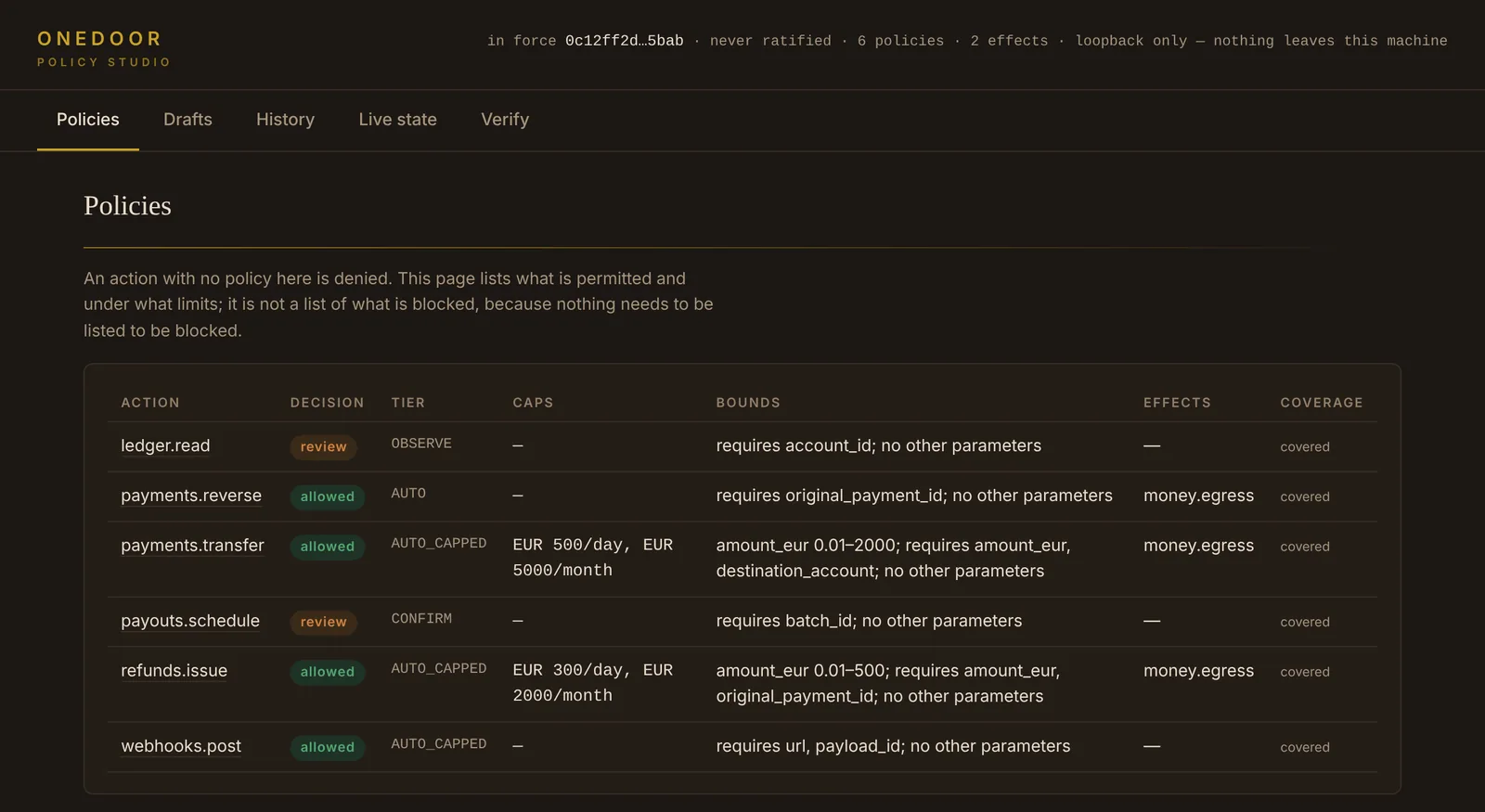Open the refunds.issue action link
This screenshot has height=812, width=1485.
click(174, 671)
